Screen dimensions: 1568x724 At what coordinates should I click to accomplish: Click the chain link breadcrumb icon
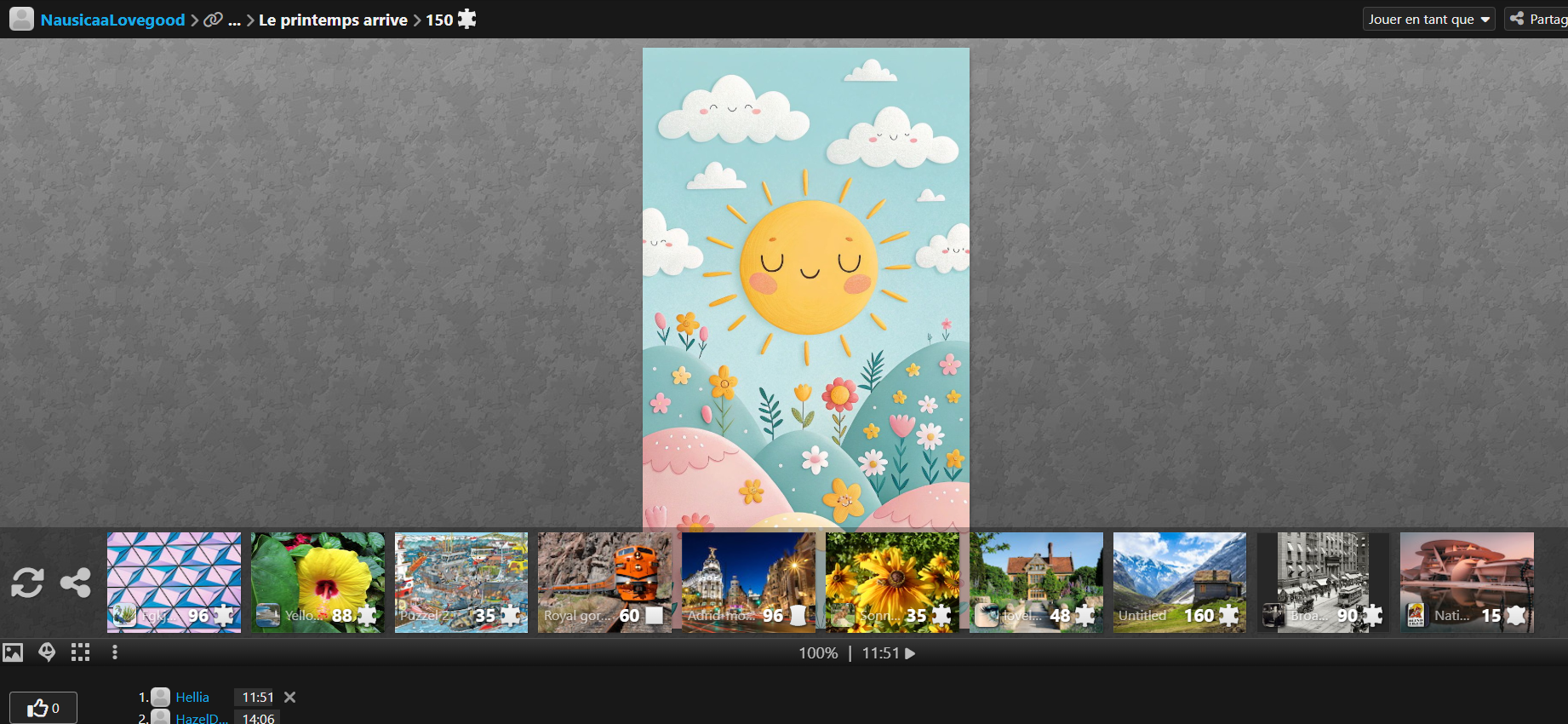tap(213, 20)
